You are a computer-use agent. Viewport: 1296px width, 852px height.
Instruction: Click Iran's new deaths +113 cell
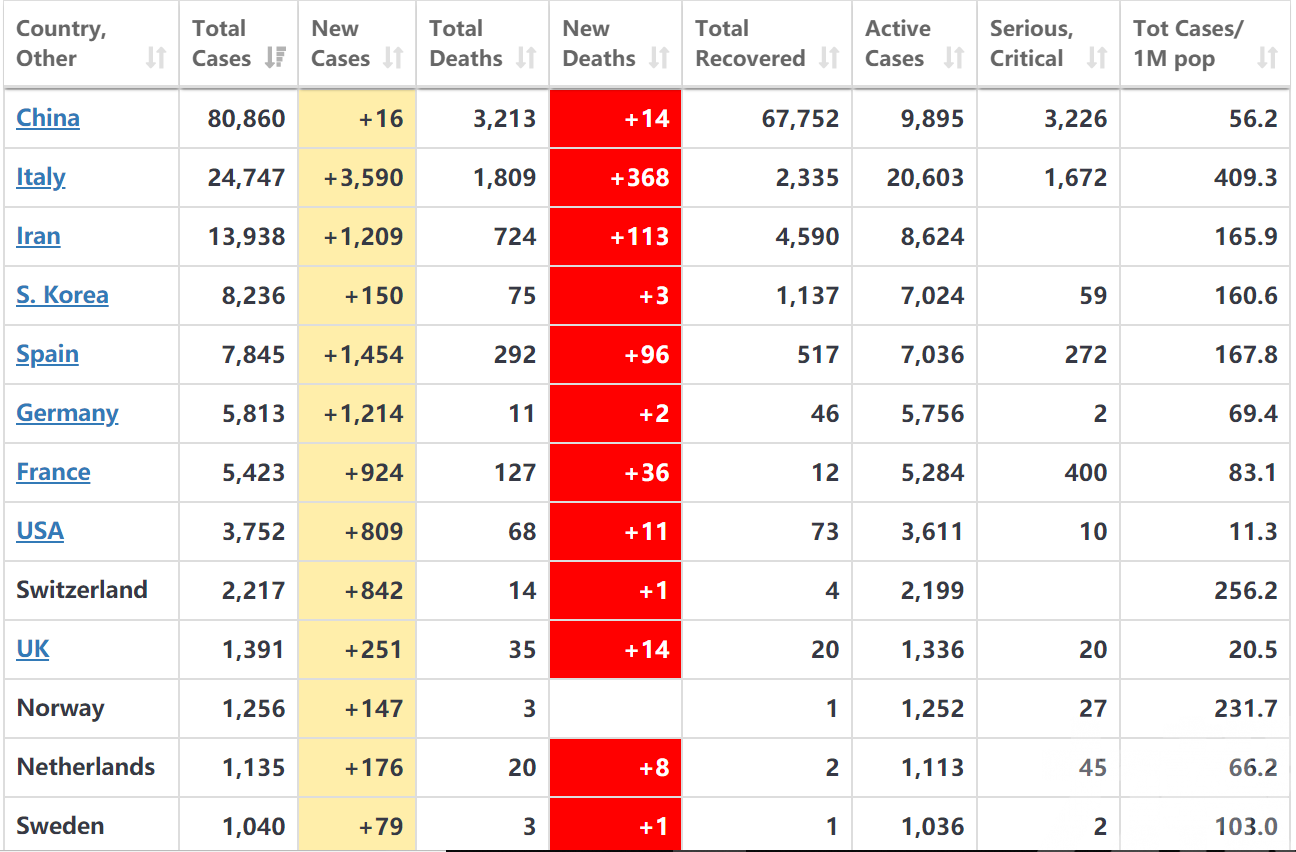[x=616, y=236]
